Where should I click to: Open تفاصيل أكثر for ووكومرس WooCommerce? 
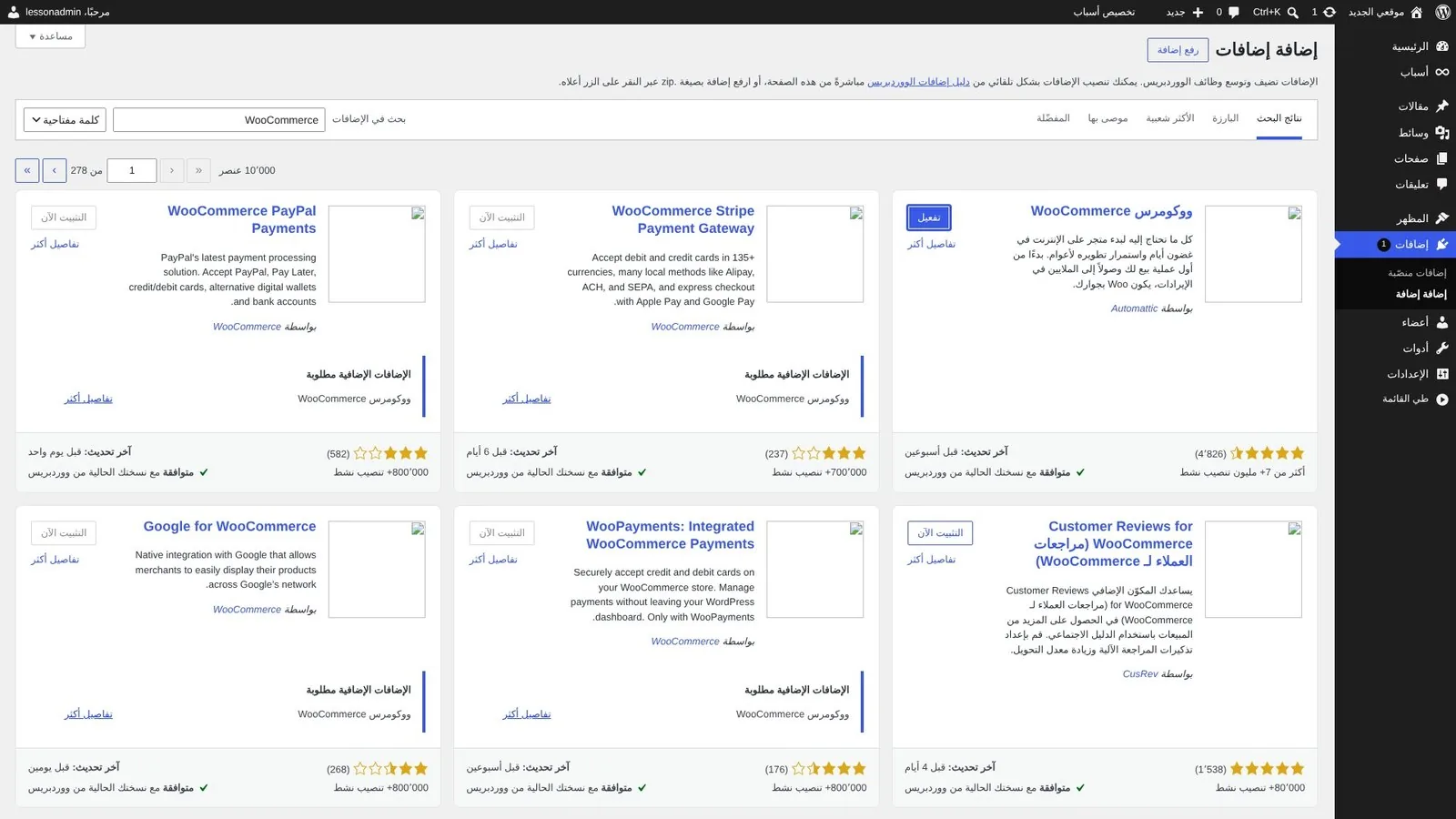(x=932, y=244)
